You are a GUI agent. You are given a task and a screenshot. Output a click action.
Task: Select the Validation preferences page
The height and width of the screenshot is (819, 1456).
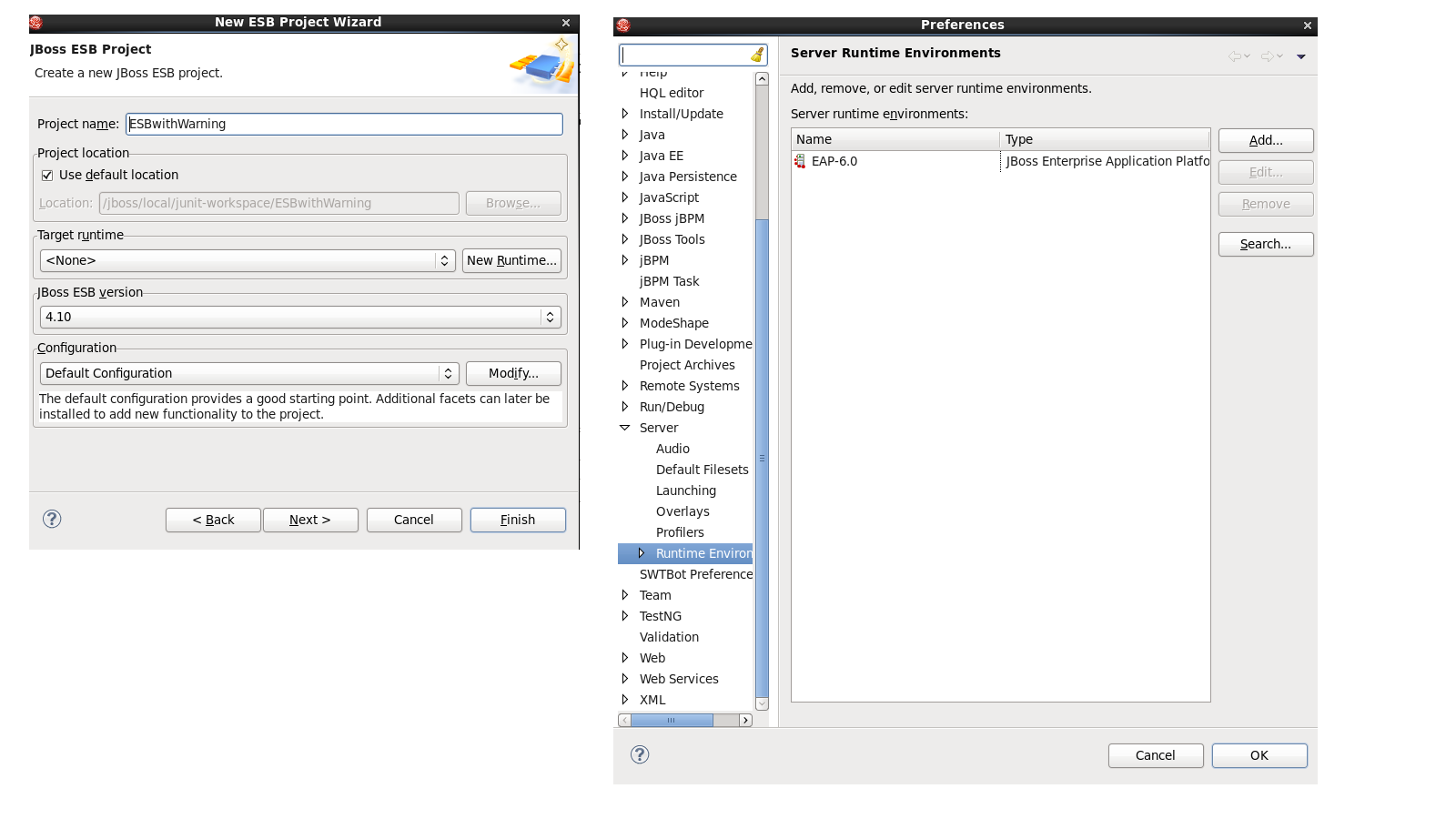tap(669, 637)
